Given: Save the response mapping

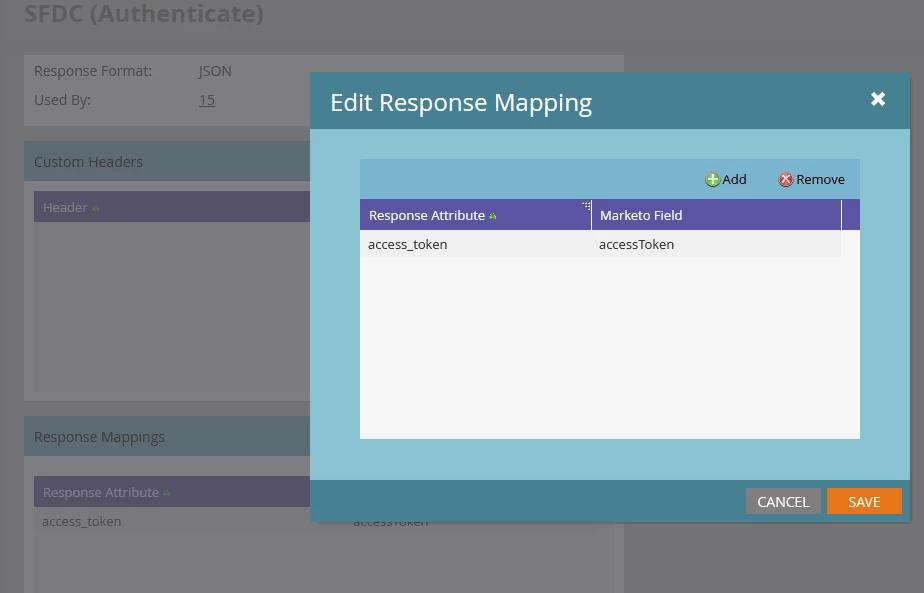Looking at the screenshot, I should coord(864,502).
